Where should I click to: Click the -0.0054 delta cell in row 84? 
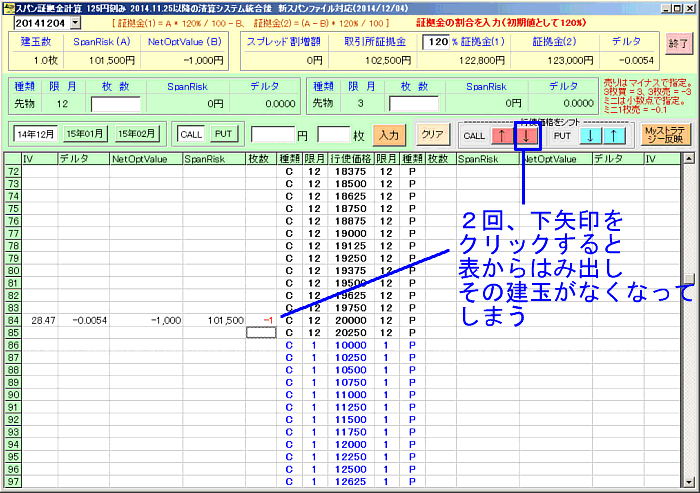(84, 320)
